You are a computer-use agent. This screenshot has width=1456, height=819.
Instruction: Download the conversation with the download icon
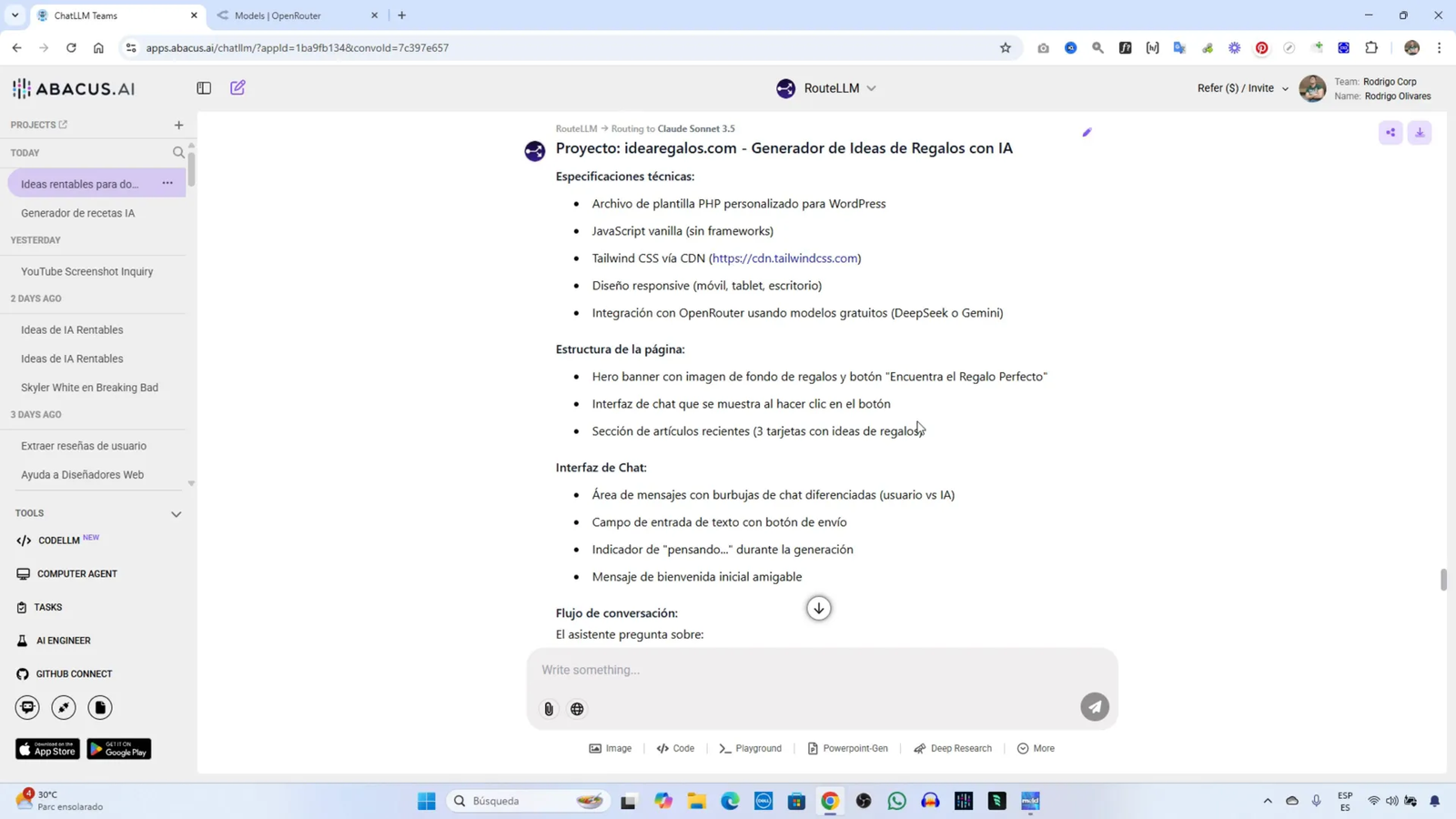1420,132
